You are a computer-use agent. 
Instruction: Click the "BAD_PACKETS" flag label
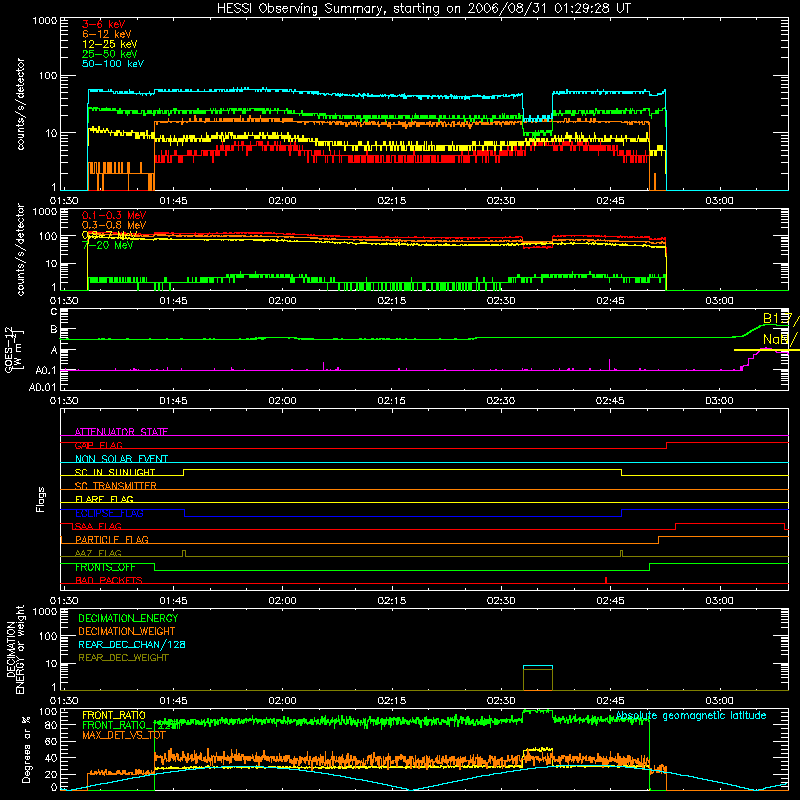click(x=109, y=580)
